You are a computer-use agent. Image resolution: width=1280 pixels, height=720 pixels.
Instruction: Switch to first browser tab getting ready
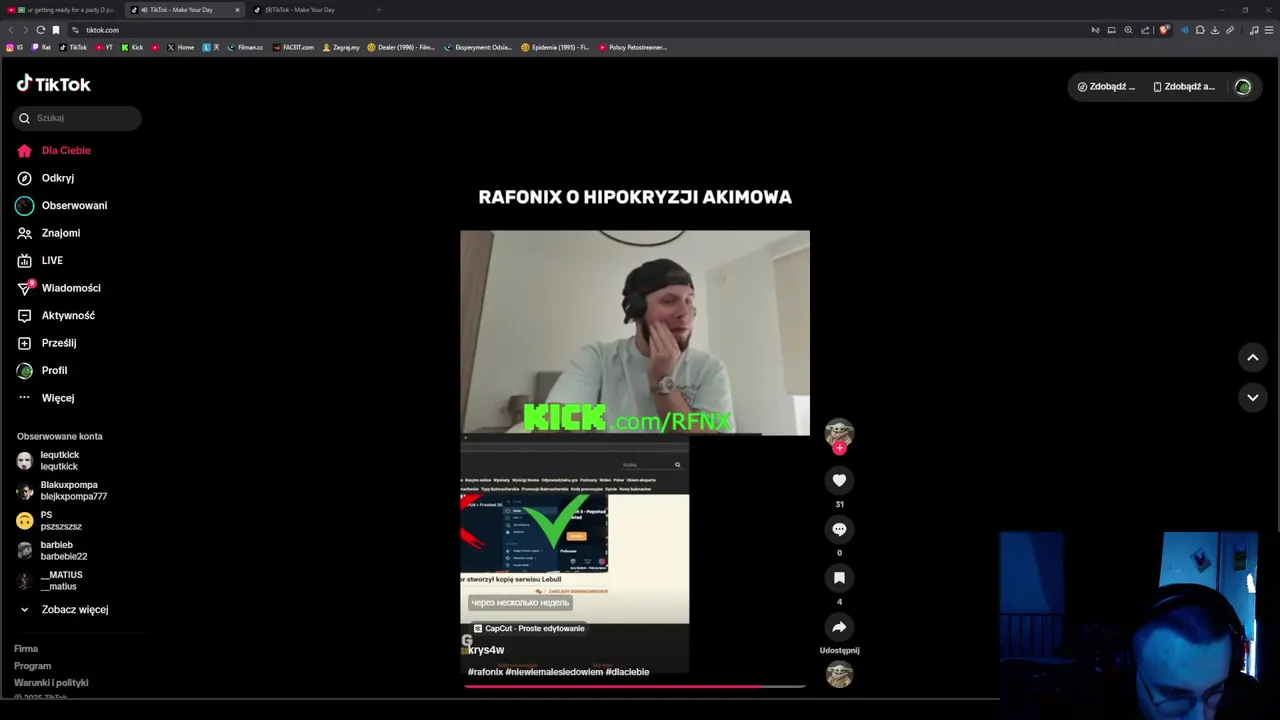(62, 10)
